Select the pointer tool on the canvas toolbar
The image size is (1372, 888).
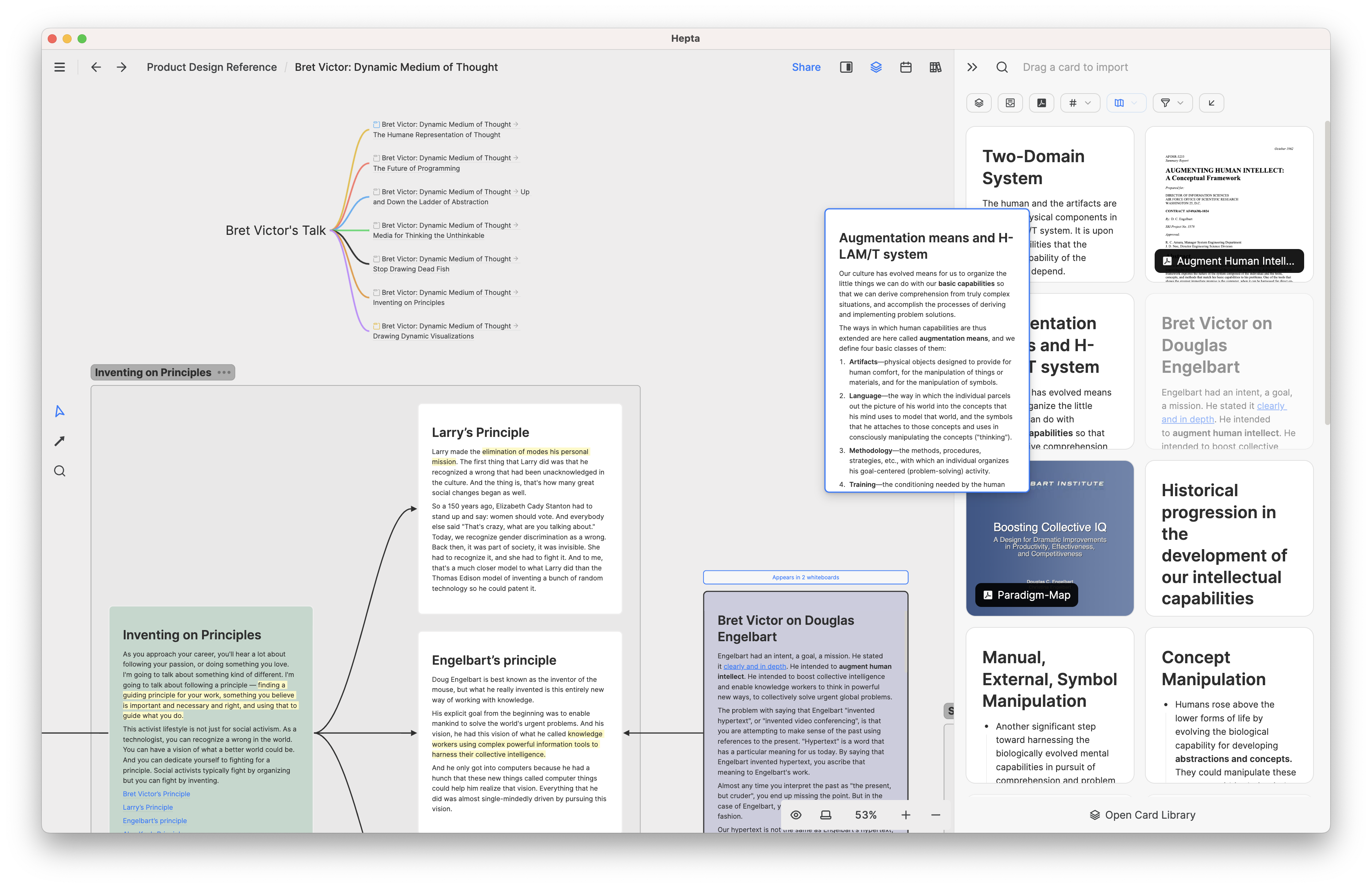(59, 411)
